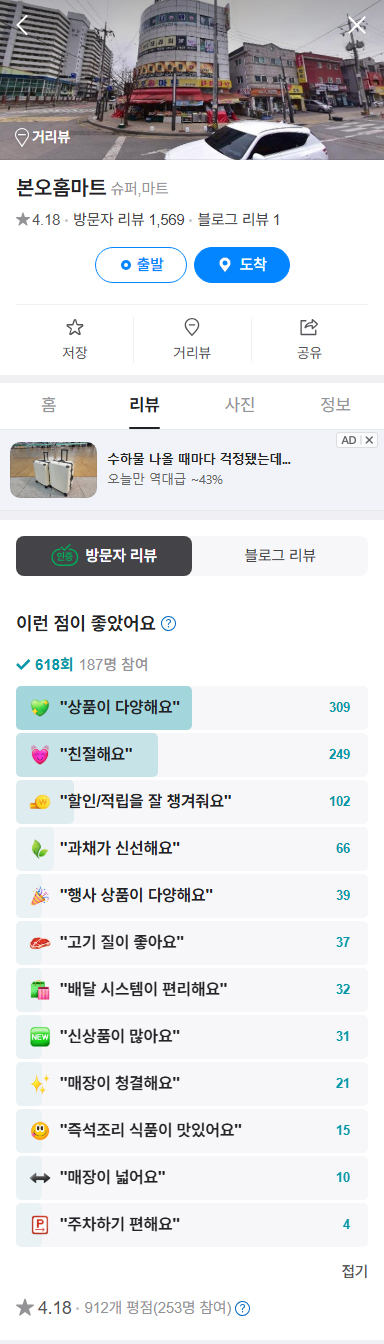
Task: Open help icon beside 912개 평점 rating
Action: point(242,1308)
